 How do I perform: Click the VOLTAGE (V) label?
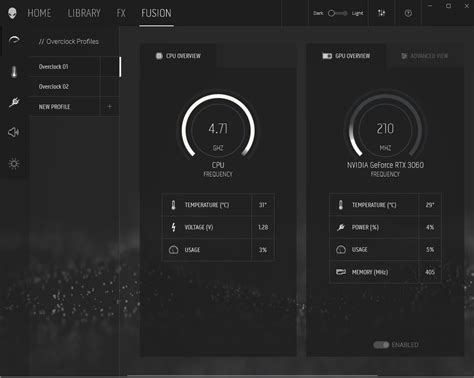tap(199, 227)
